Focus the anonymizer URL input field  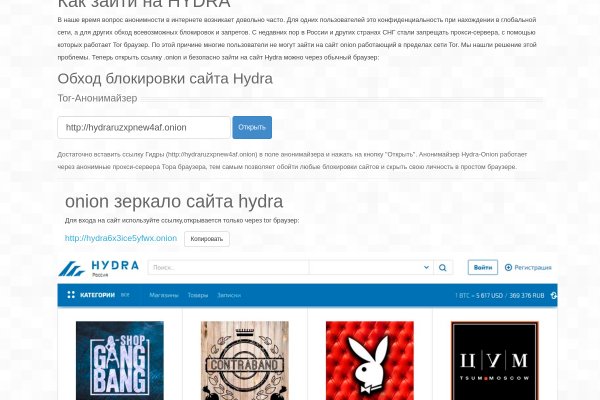[144, 127]
